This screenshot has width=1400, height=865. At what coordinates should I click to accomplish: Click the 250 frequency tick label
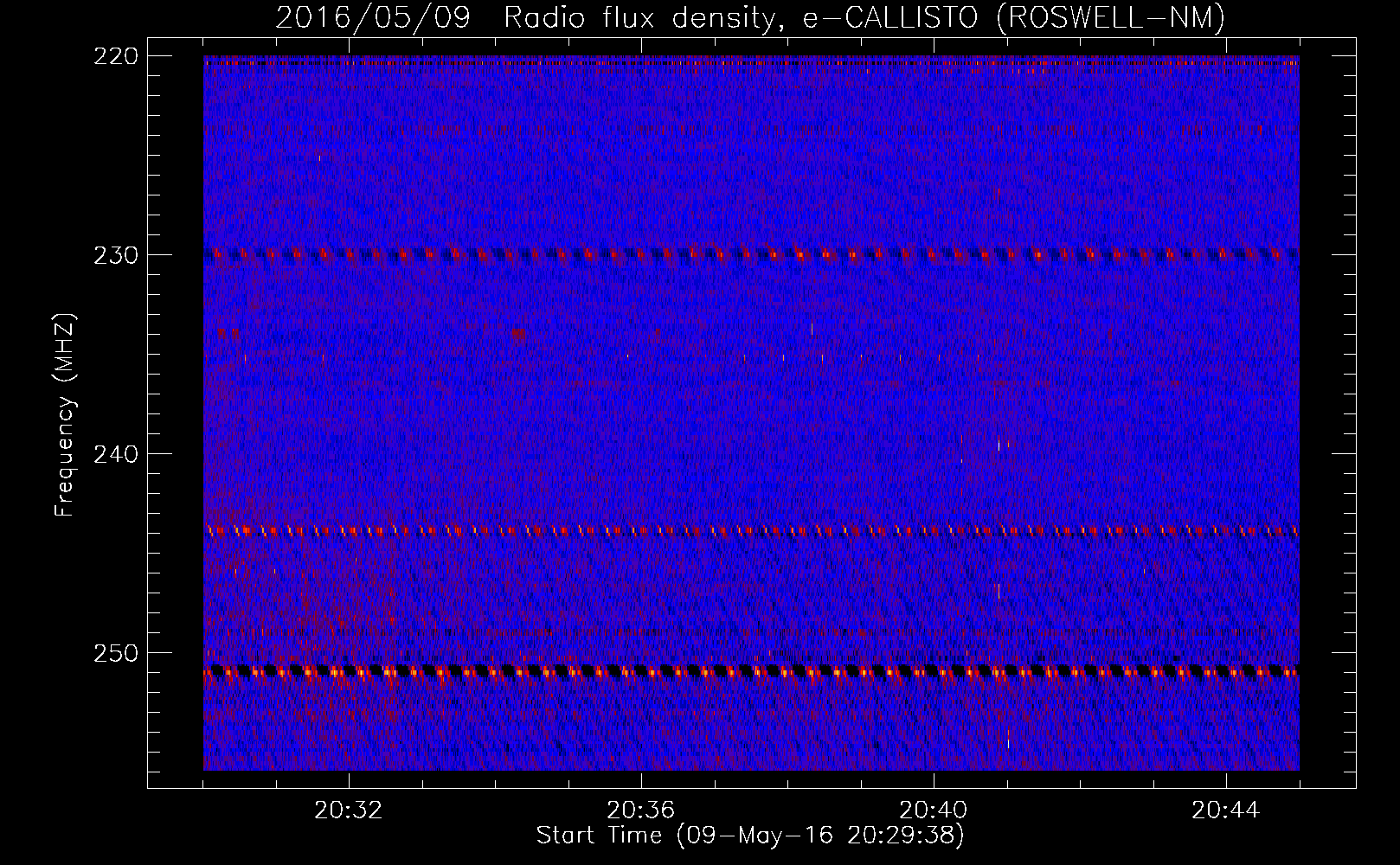pyautogui.click(x=116, y=653)
